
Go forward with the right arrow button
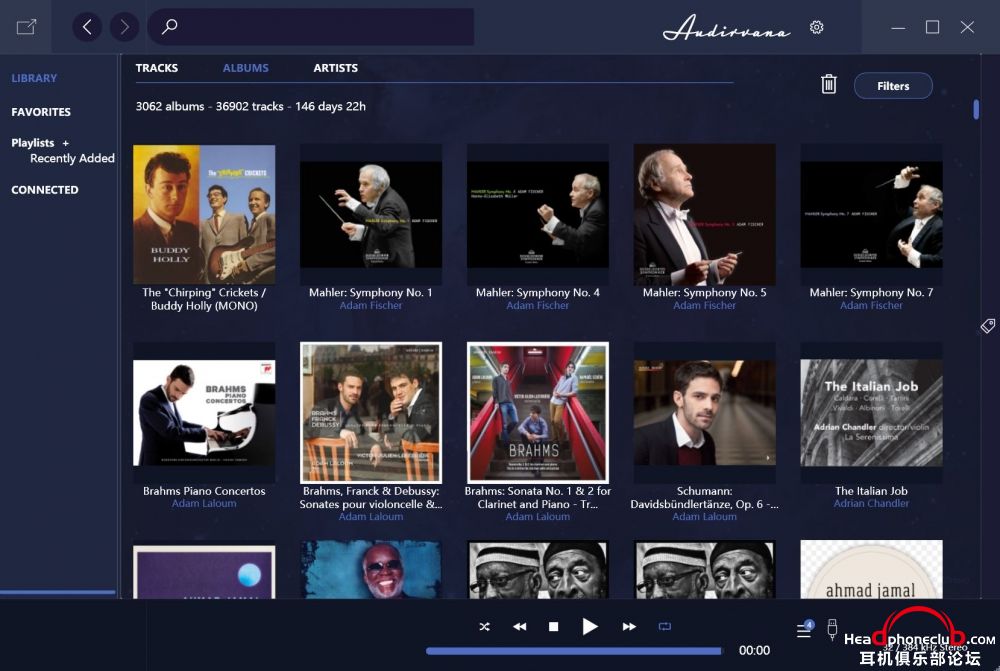click(x=124, y=27)
